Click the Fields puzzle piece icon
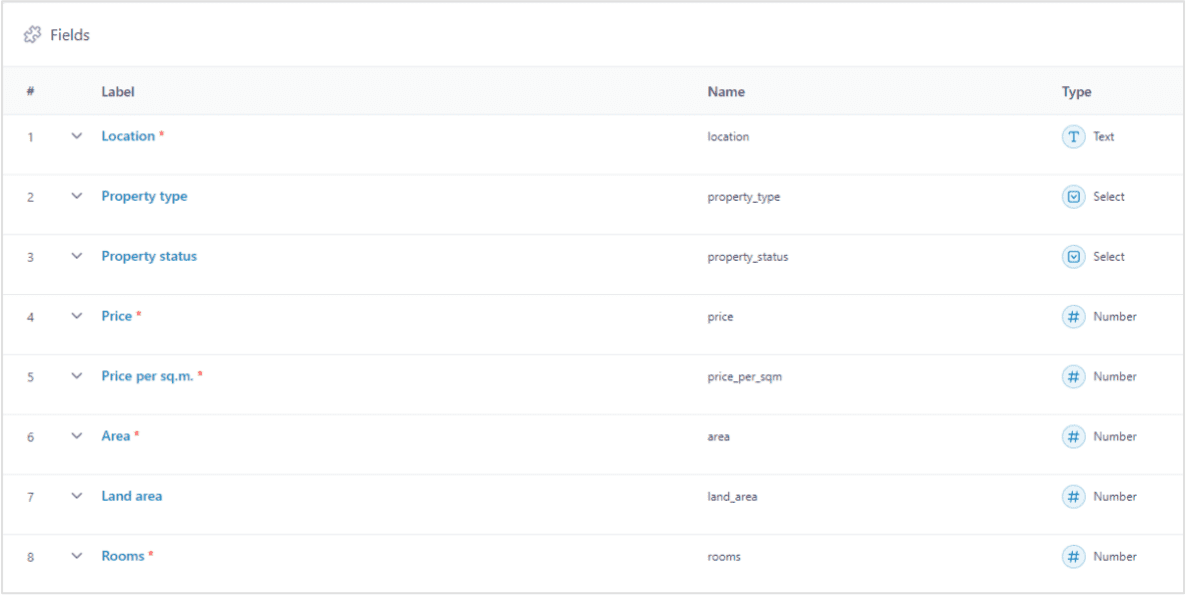 (x=32, y=35)
